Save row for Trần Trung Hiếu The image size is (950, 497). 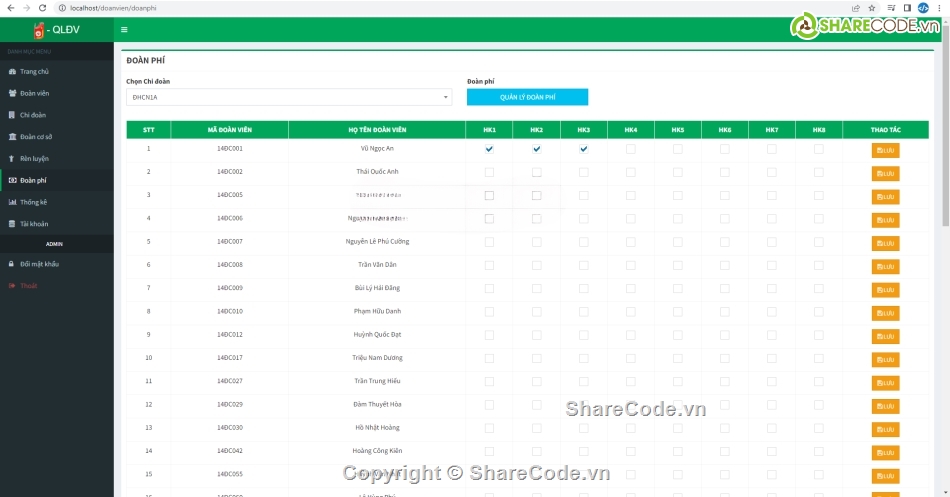click(x=885, y=383)
